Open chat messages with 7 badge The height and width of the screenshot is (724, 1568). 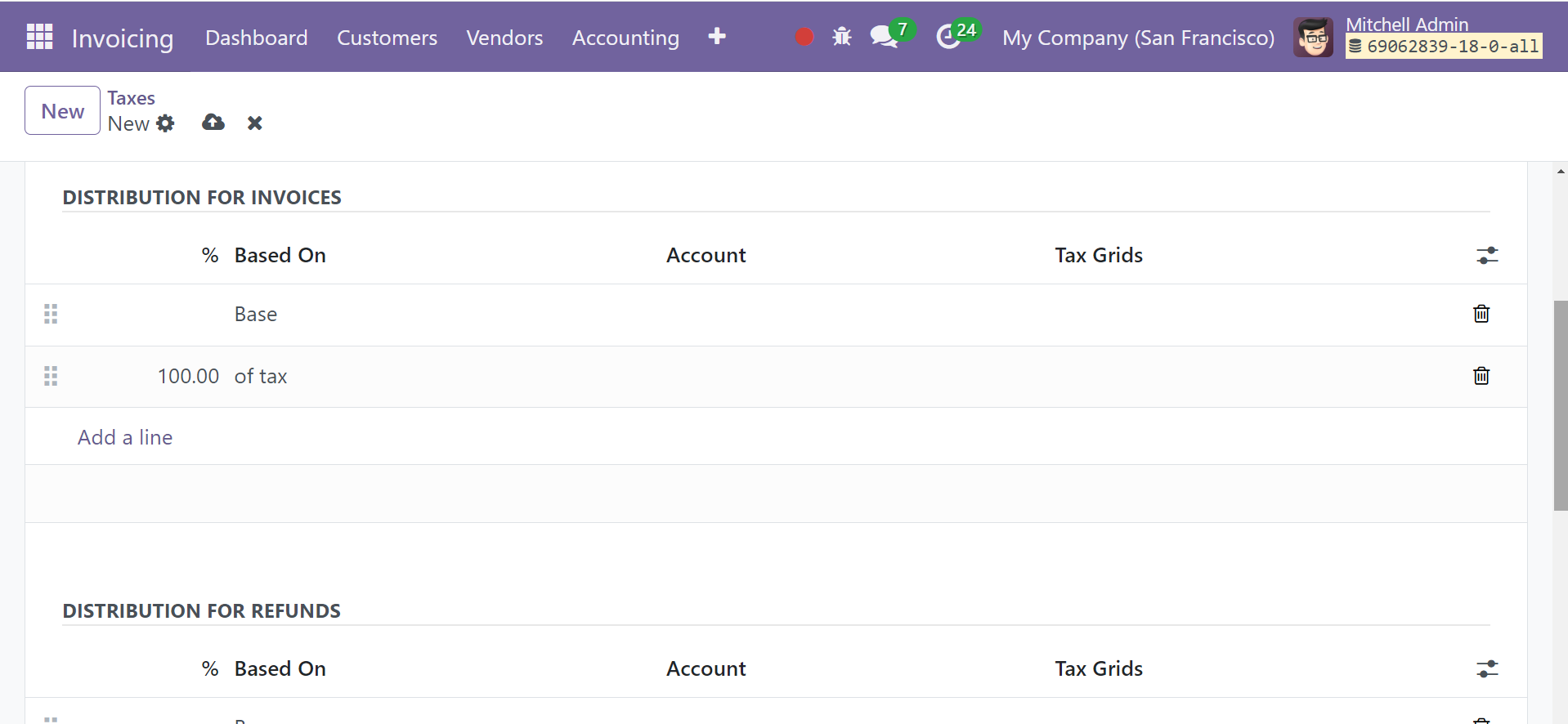click(x=892, y=34)
